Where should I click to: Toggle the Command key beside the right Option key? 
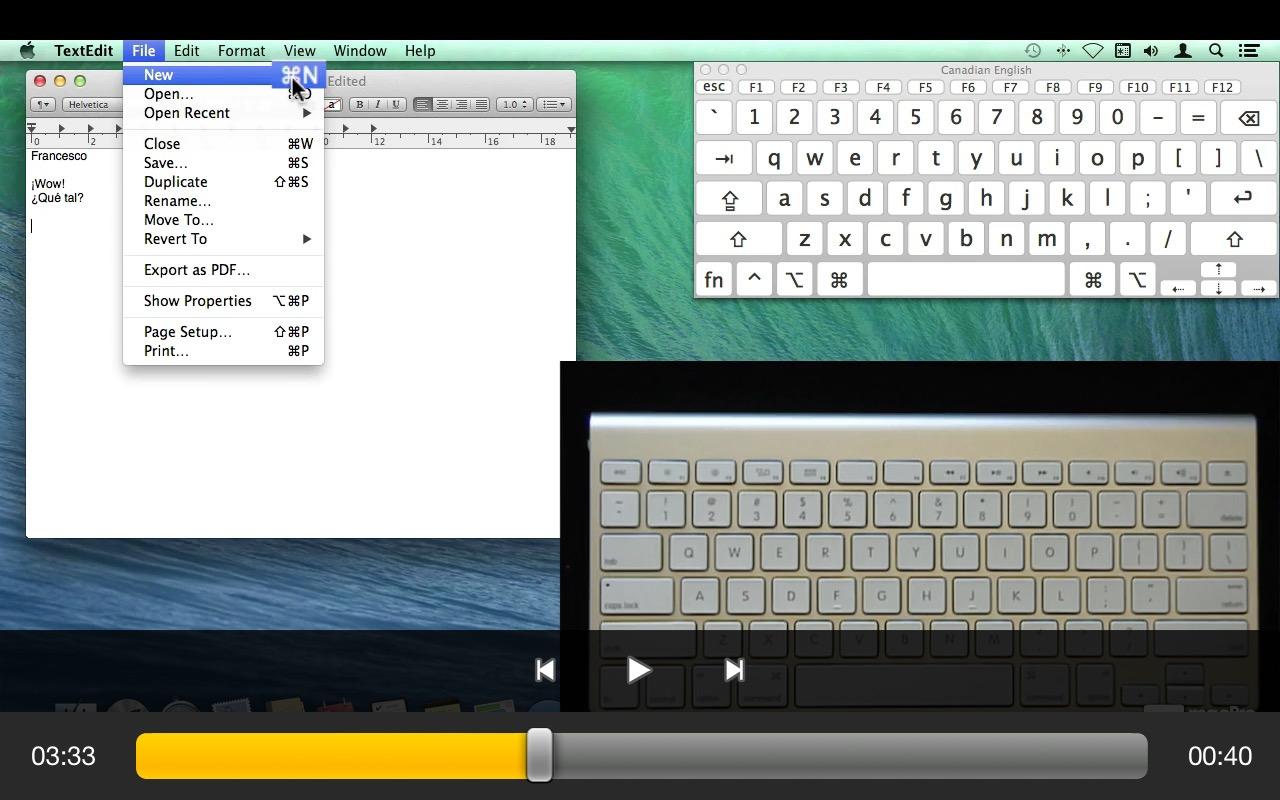click(1093, 280)
